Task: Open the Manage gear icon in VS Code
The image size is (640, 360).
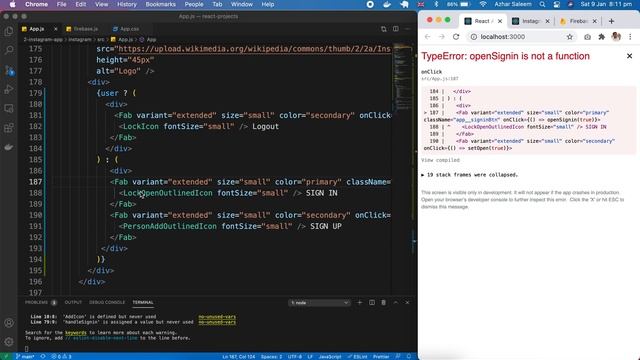Action: click(9, 342)
